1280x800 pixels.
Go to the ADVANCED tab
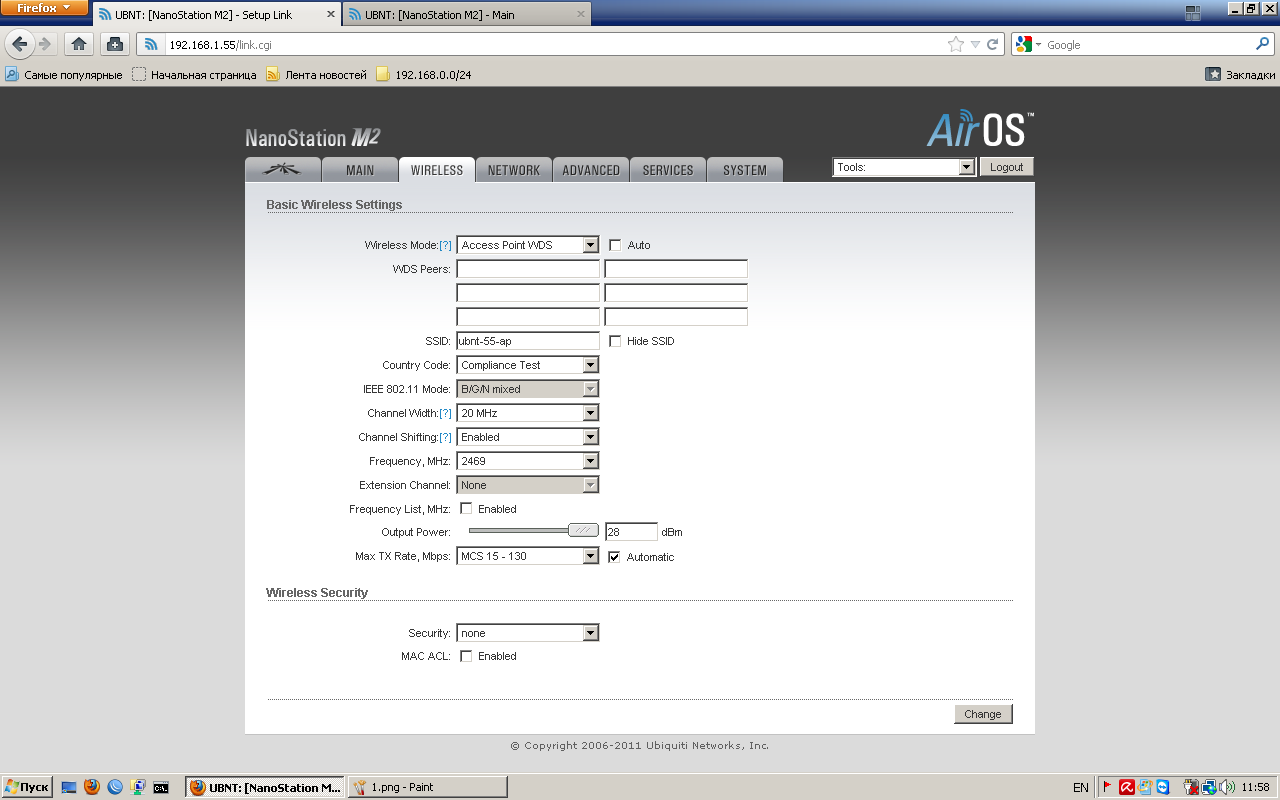(x=591, y=170)
